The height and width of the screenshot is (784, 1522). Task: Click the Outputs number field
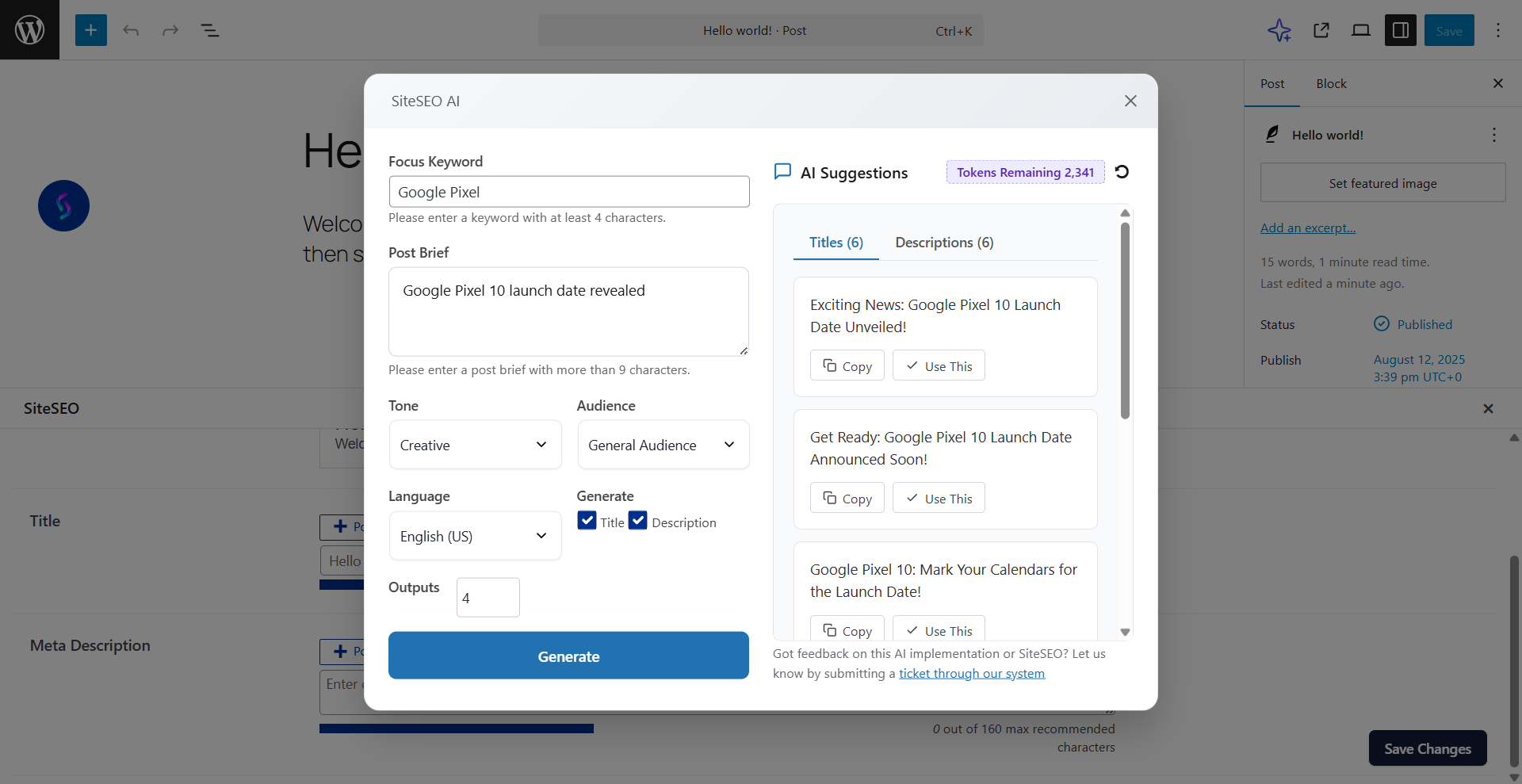point(488,597)
